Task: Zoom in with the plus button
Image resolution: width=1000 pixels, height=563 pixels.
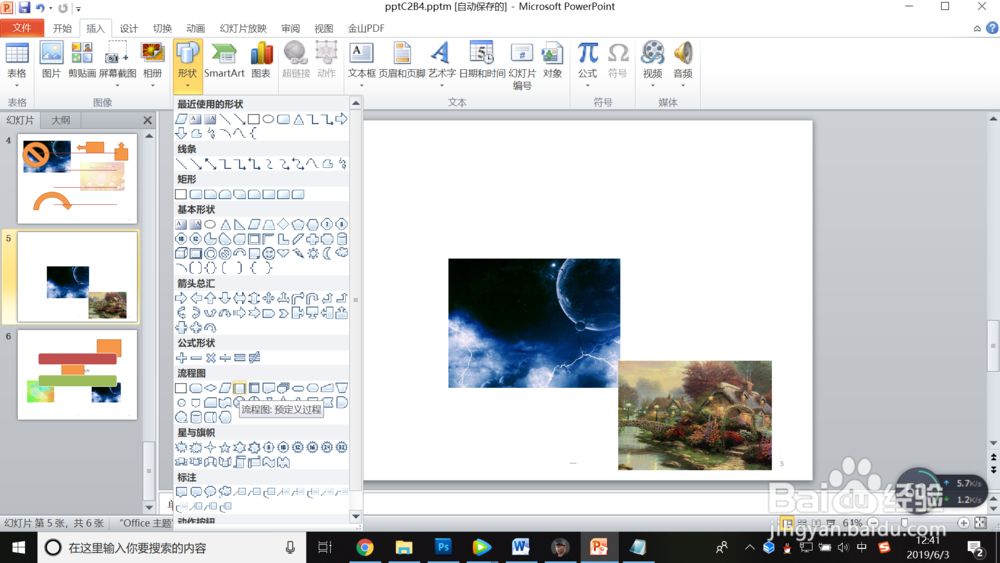Action: click(x=964, y=523)
